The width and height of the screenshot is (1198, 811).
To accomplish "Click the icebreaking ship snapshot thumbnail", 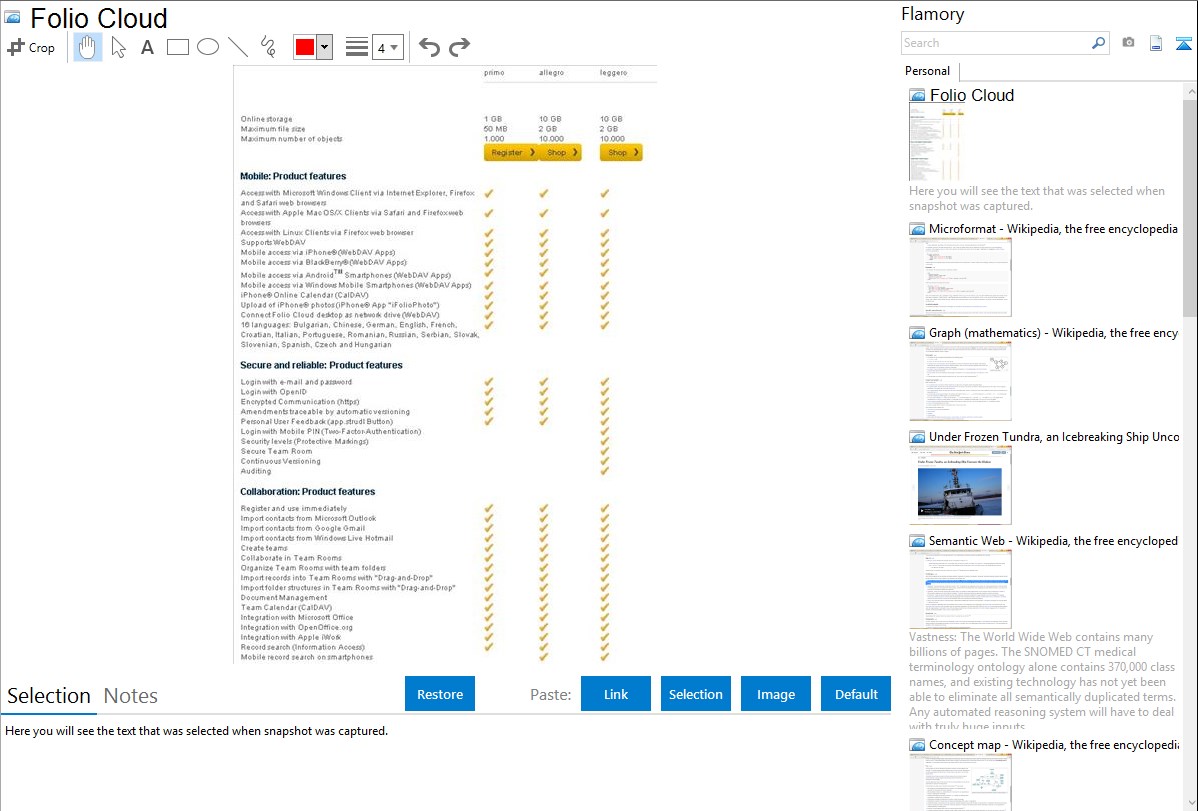I will click(960, 485).
